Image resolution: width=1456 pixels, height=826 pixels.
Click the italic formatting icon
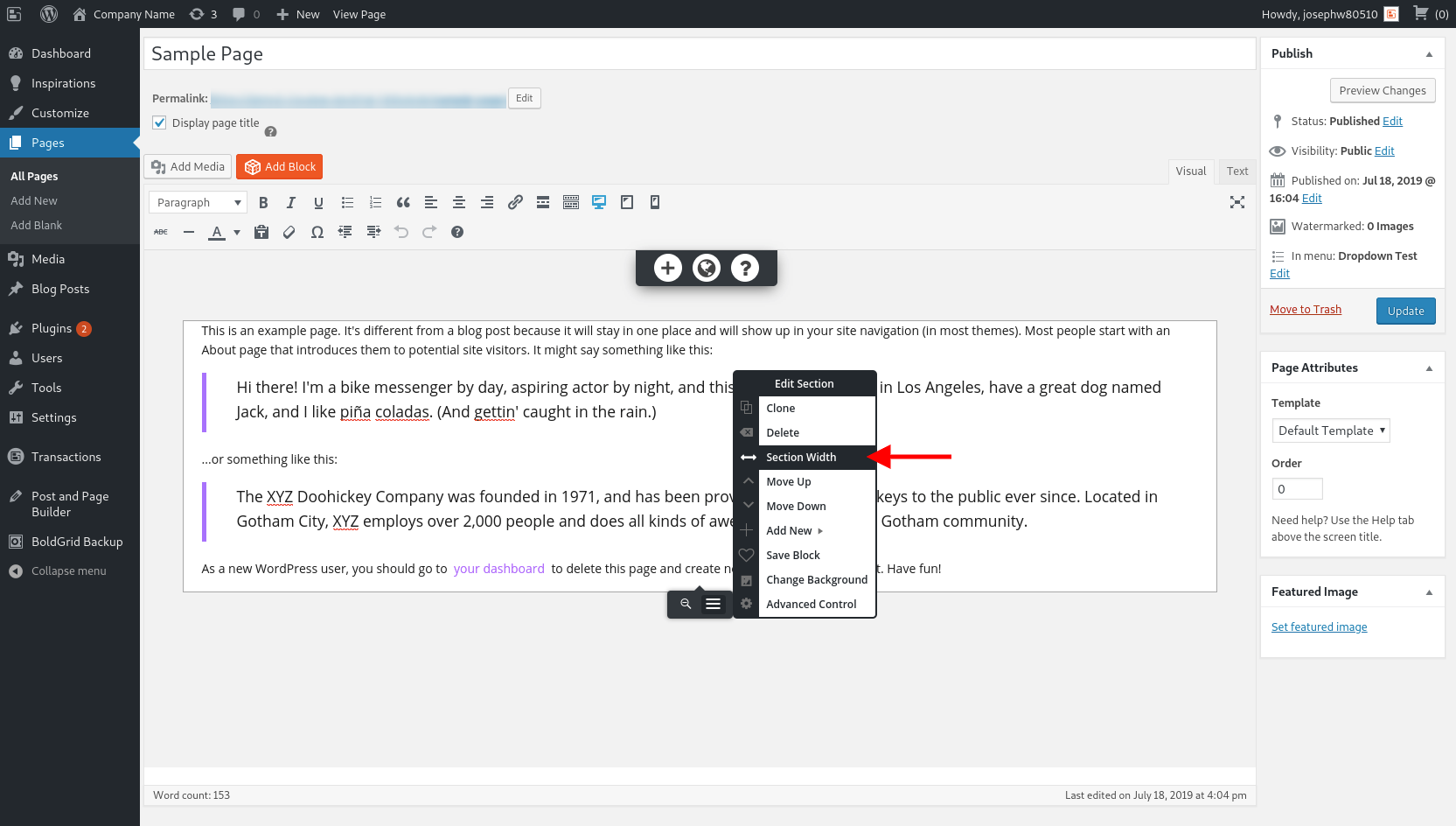point(290,202)
